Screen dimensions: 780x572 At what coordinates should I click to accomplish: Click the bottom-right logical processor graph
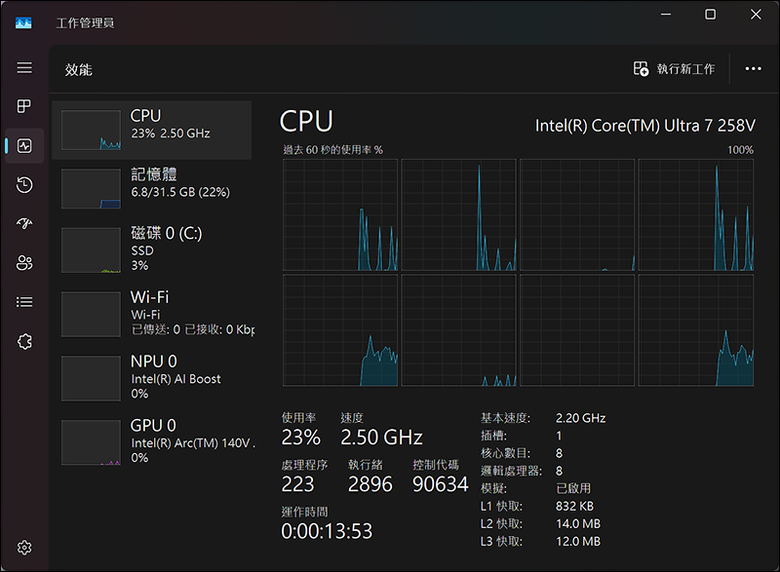point(696,330)
